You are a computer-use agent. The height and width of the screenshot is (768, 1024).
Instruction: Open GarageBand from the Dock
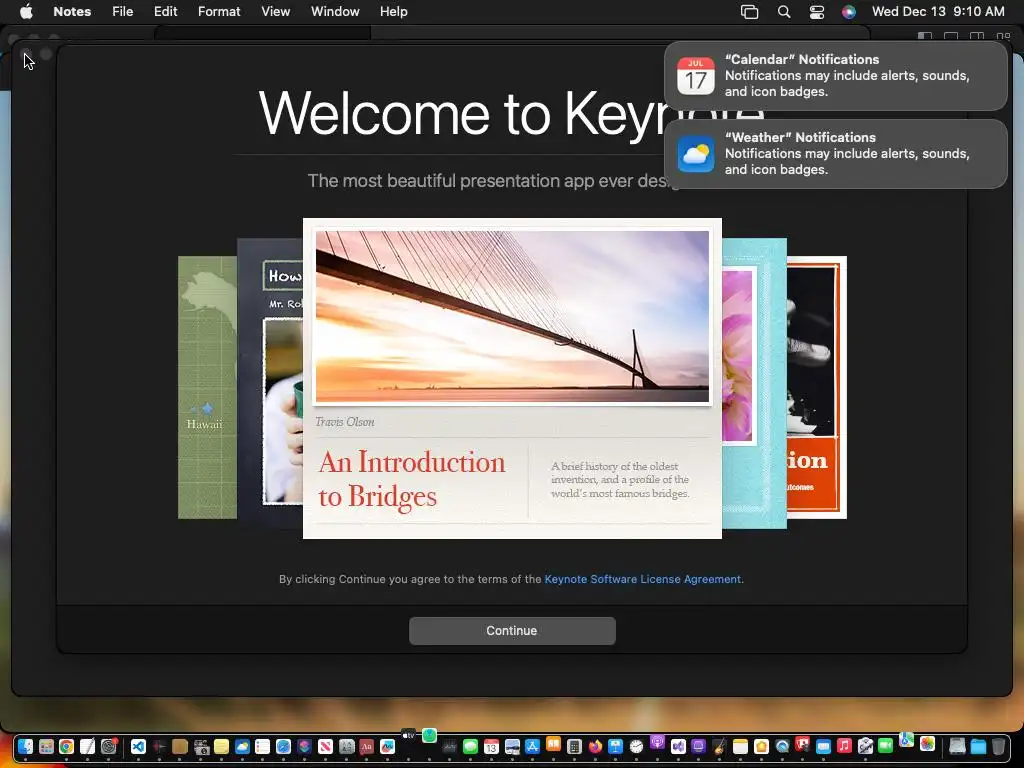click(719, 746)
